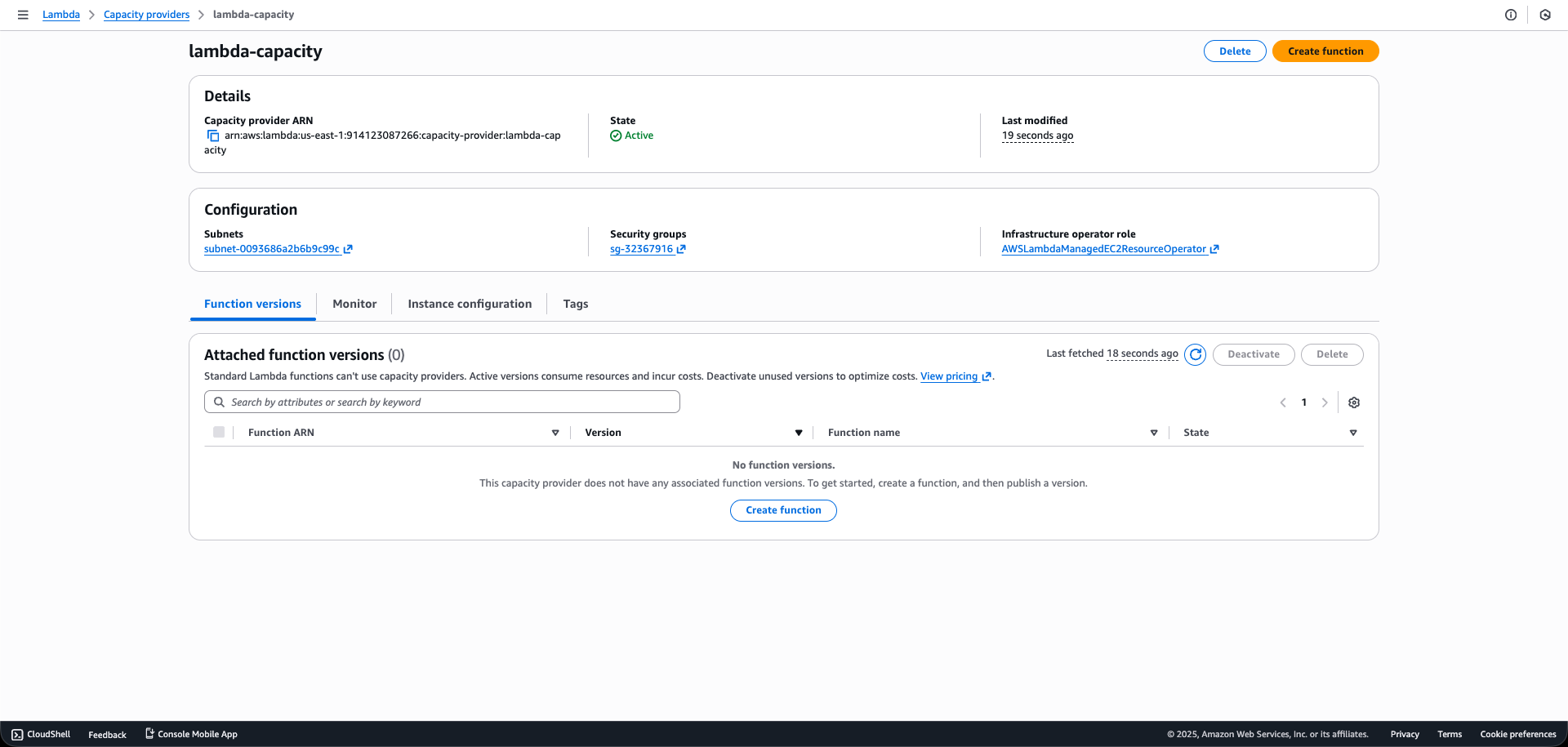Viewport: 1568px width, 747px height.
Task: Launch CloudShell from the bottom bar
Action: [40, 734]
